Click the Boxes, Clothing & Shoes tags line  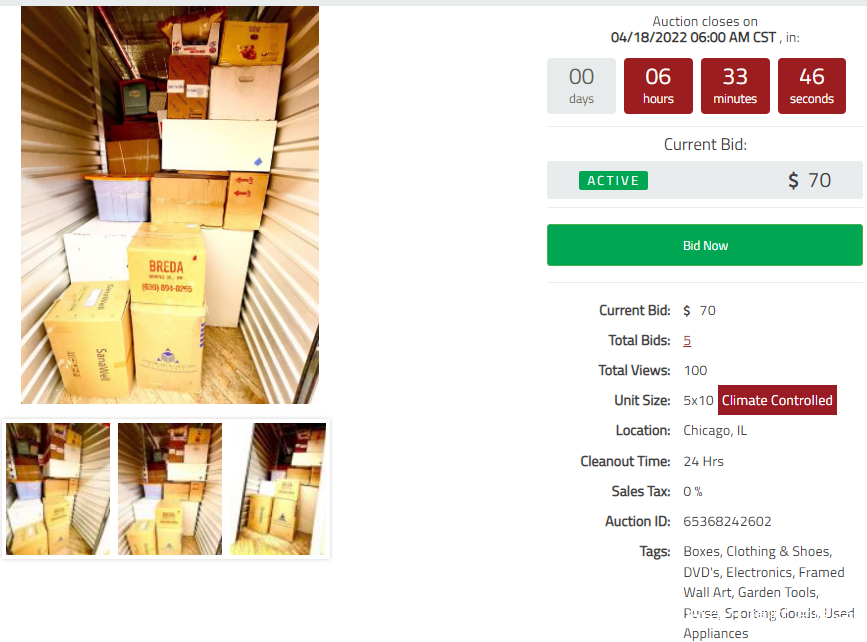click(758, 551)
